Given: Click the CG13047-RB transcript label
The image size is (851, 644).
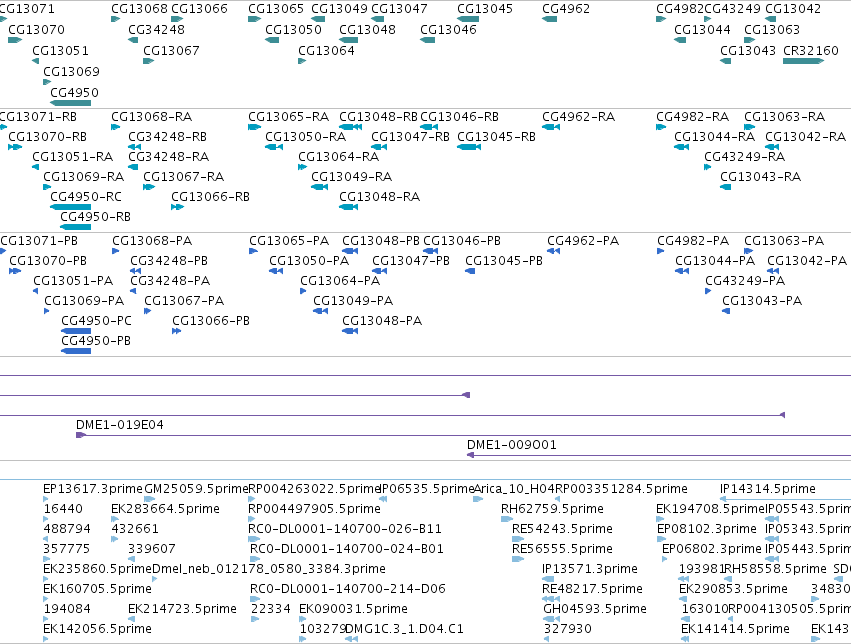Looking at the screenshot, I should coord(410,136).
